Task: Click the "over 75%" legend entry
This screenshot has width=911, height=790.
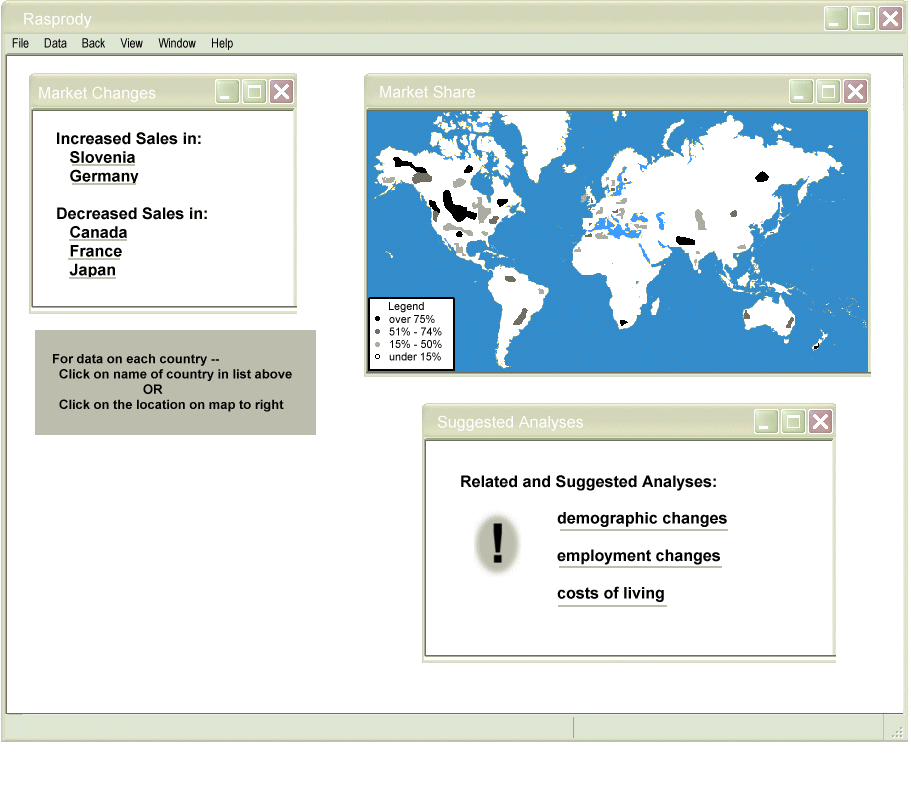Action: point(411,319)
